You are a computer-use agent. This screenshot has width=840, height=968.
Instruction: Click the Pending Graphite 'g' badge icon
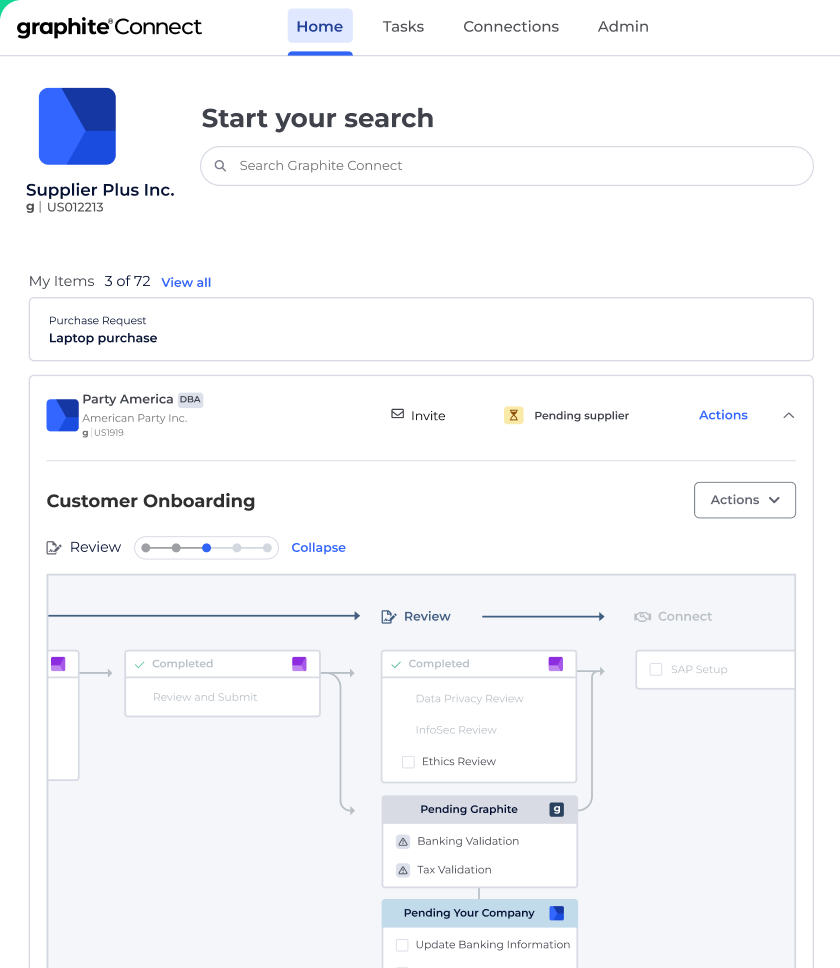click(x=556, y=809)
